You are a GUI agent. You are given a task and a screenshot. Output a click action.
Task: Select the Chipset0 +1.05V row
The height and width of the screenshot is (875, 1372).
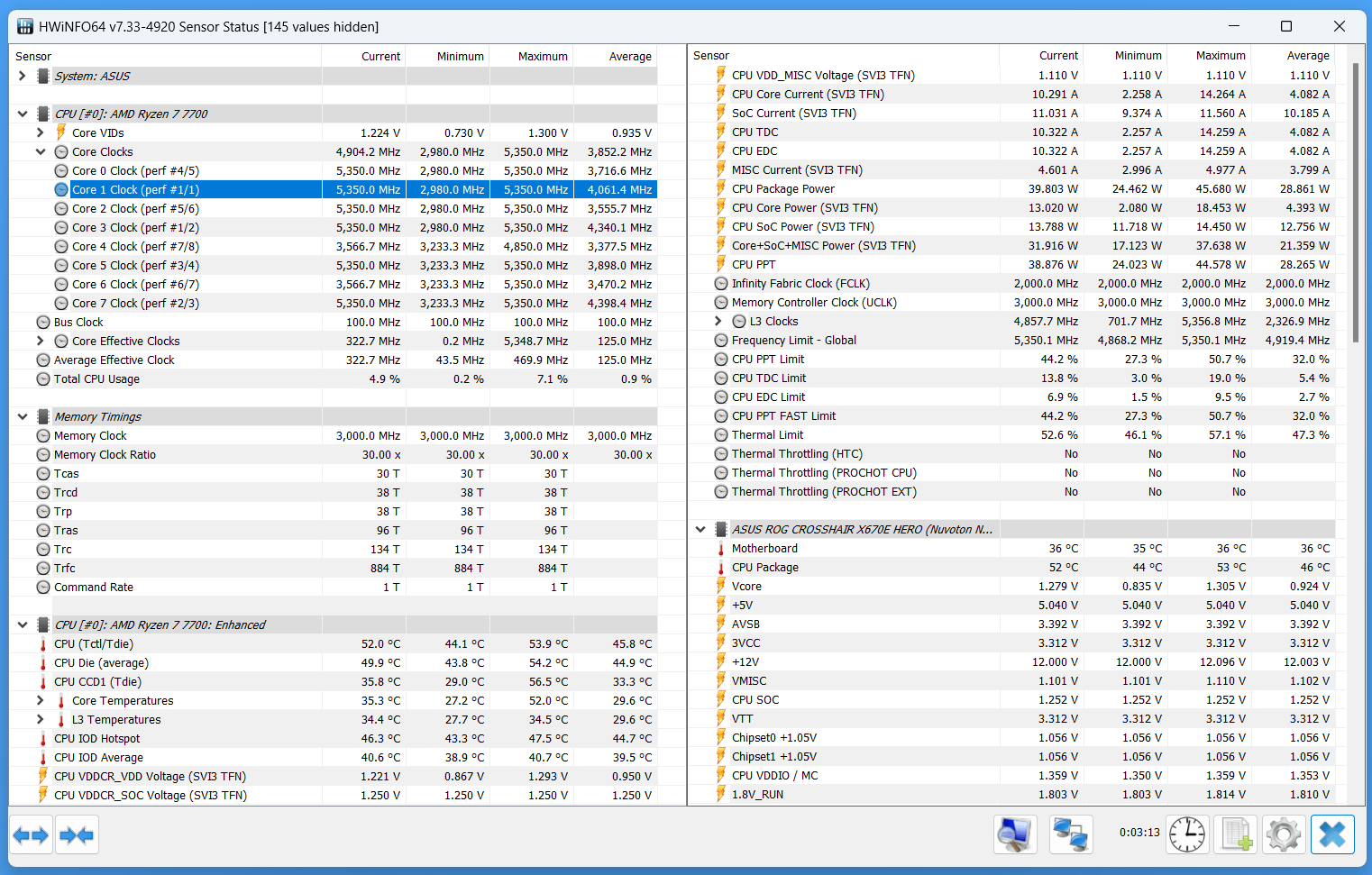click(1011, 737)
